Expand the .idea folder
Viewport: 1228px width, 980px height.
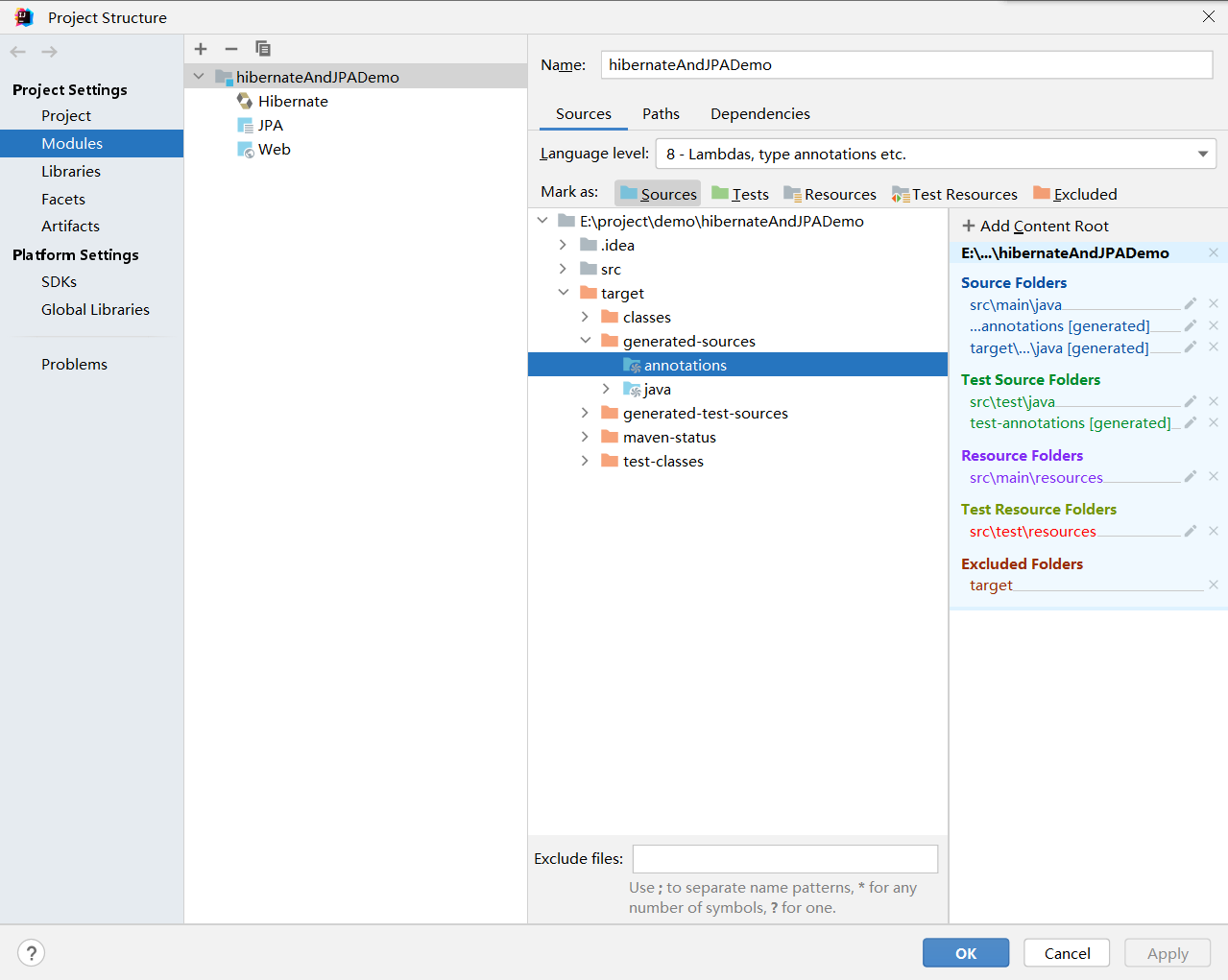(x=564, y=245)
